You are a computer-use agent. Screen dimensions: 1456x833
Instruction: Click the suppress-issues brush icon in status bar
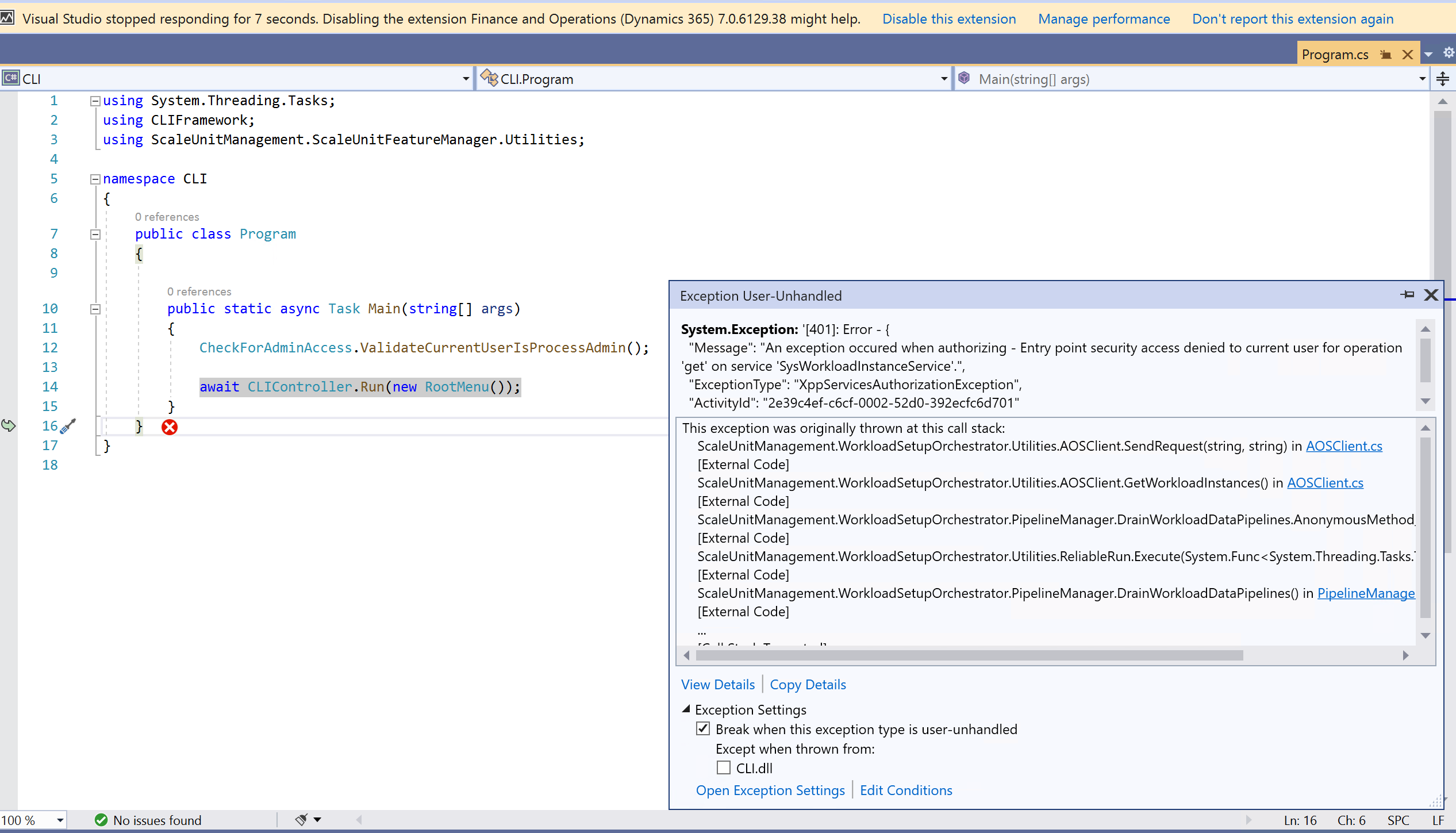click(x=301, y=820)
